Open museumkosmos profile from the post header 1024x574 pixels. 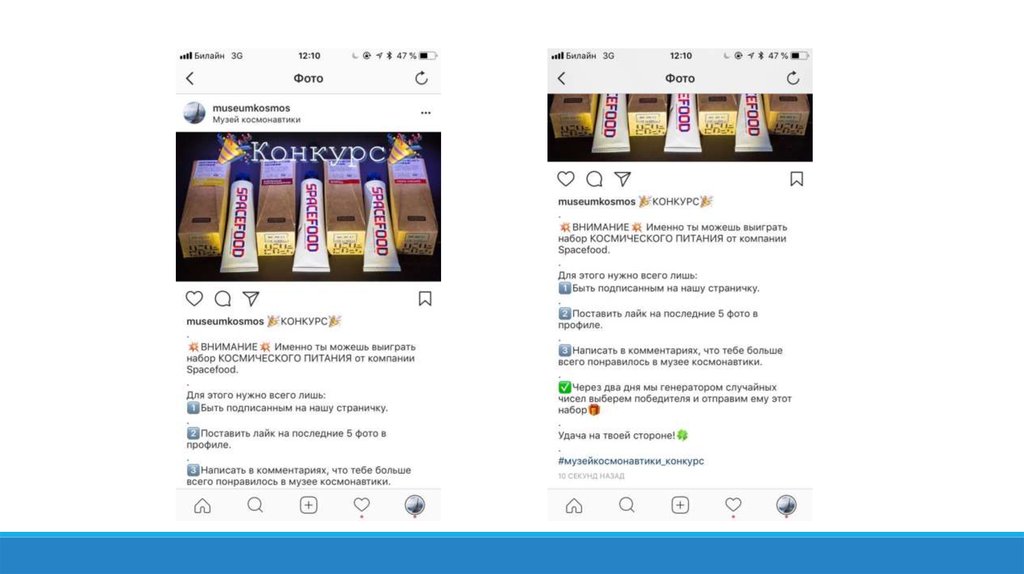251,108
